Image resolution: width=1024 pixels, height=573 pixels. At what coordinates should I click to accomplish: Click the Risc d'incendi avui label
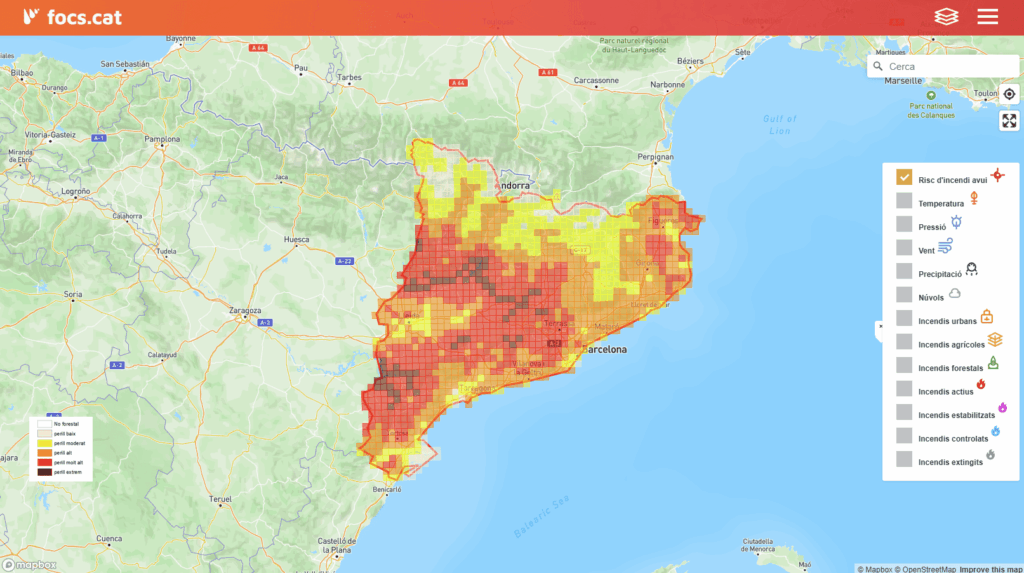tap(952, 180)
